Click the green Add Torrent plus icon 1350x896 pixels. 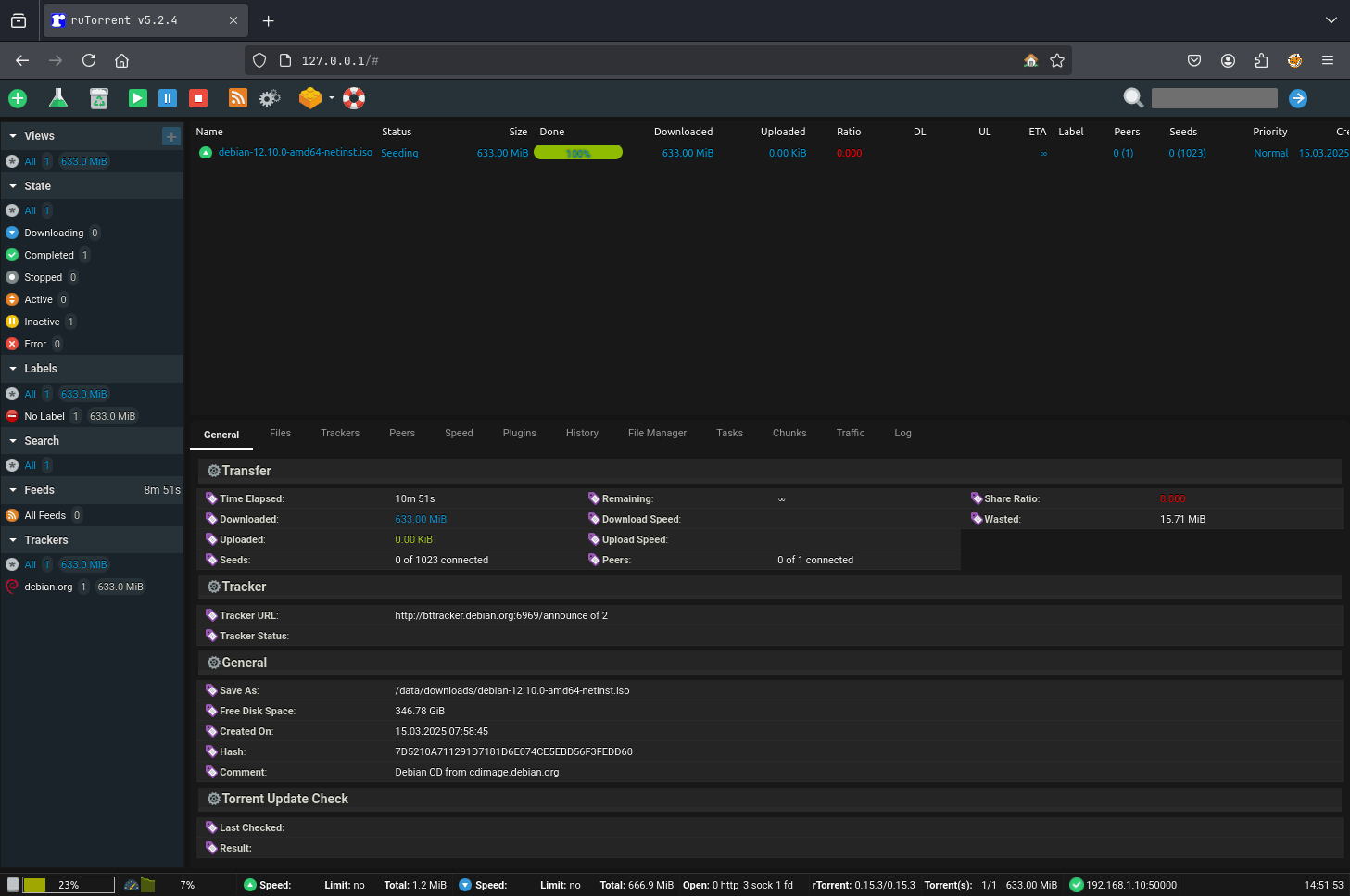click(18, 98)
